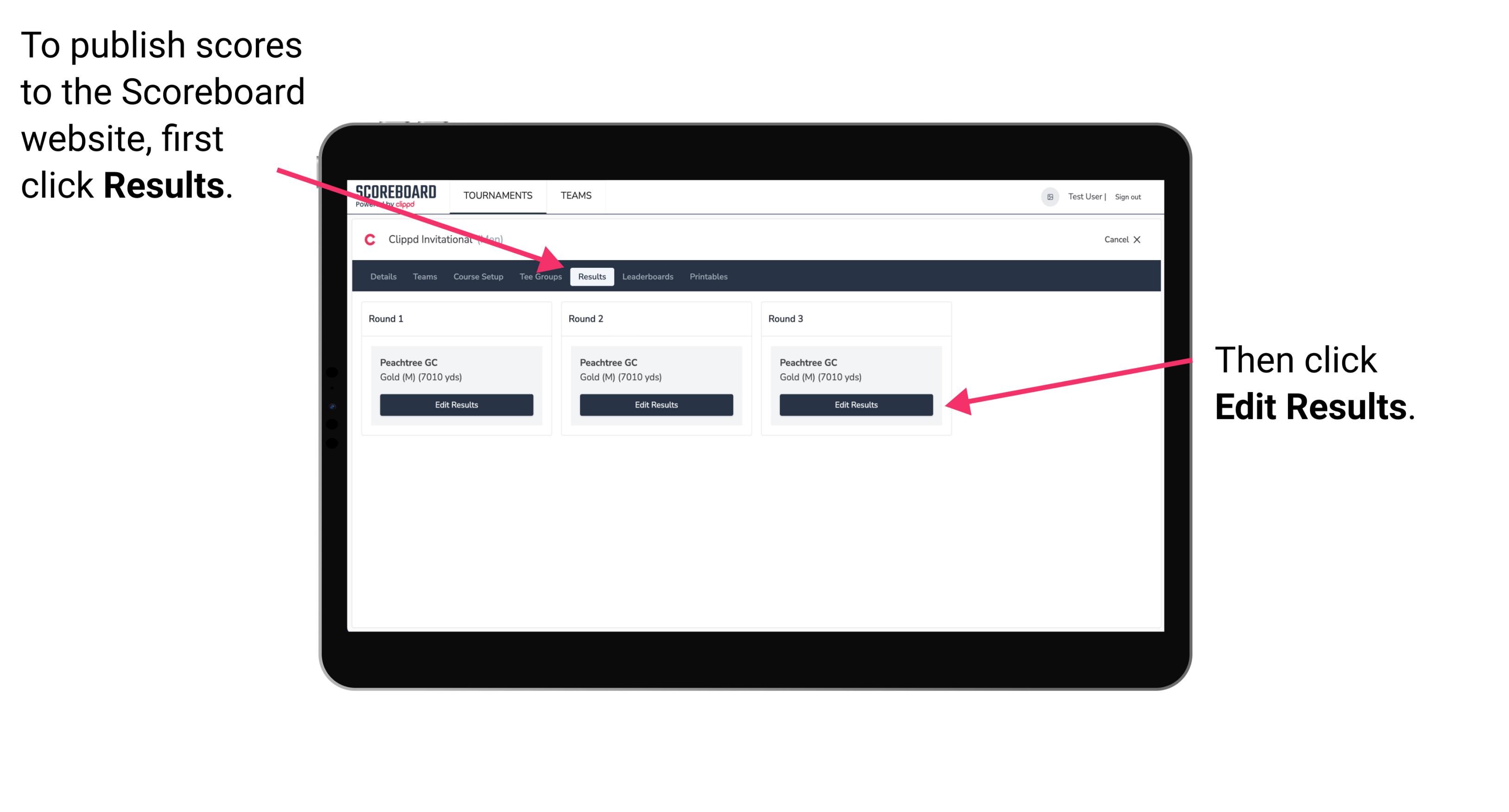This screenshot has width=1509, height=812.
Task: Click Edit Results for Round 1
Action: 457,405
